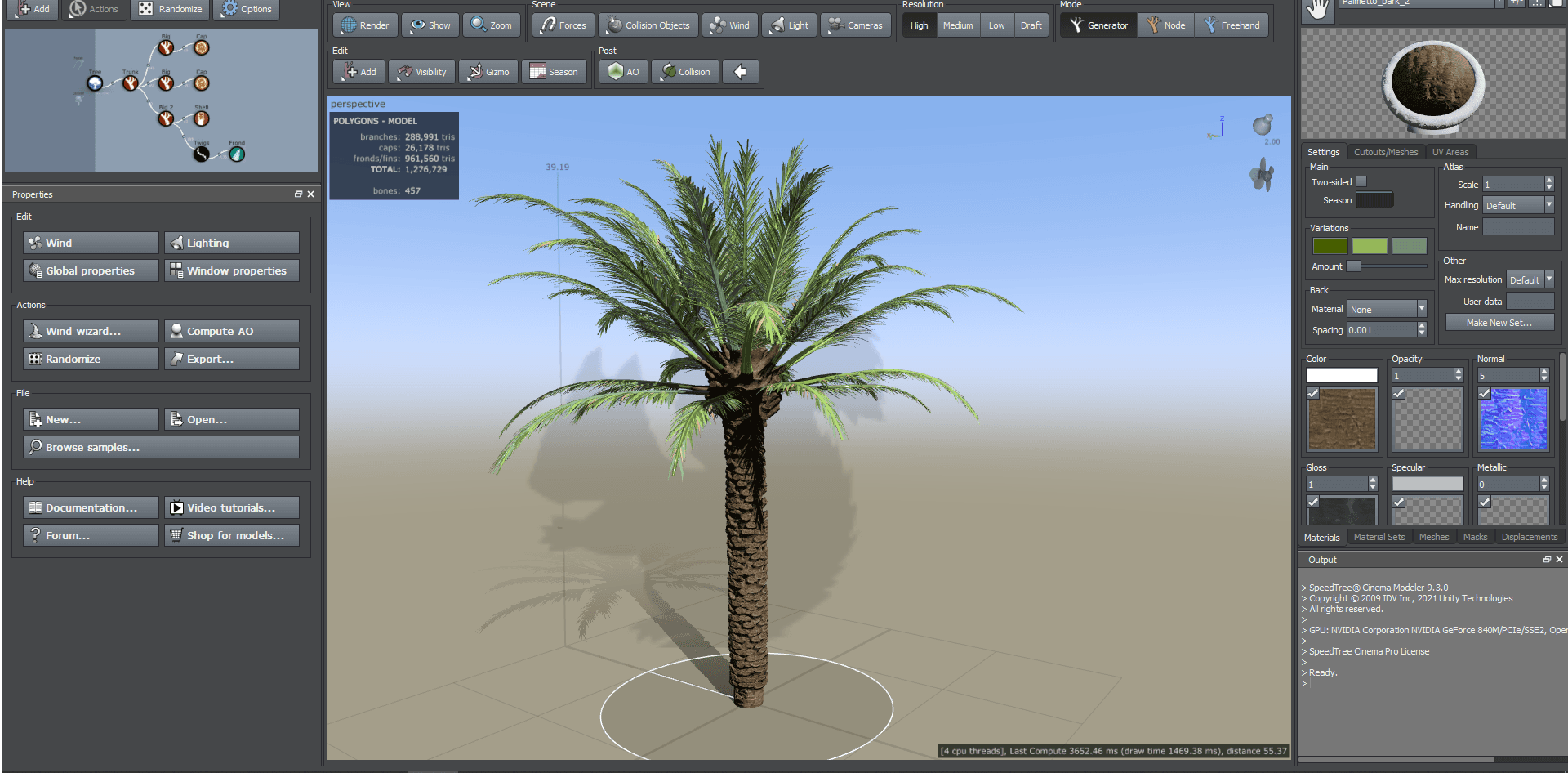Image resolution: width=1568 pixels, height=773 pixels.
Task: Toggle the Normal map checkbox
Action: coord(1485,393)
